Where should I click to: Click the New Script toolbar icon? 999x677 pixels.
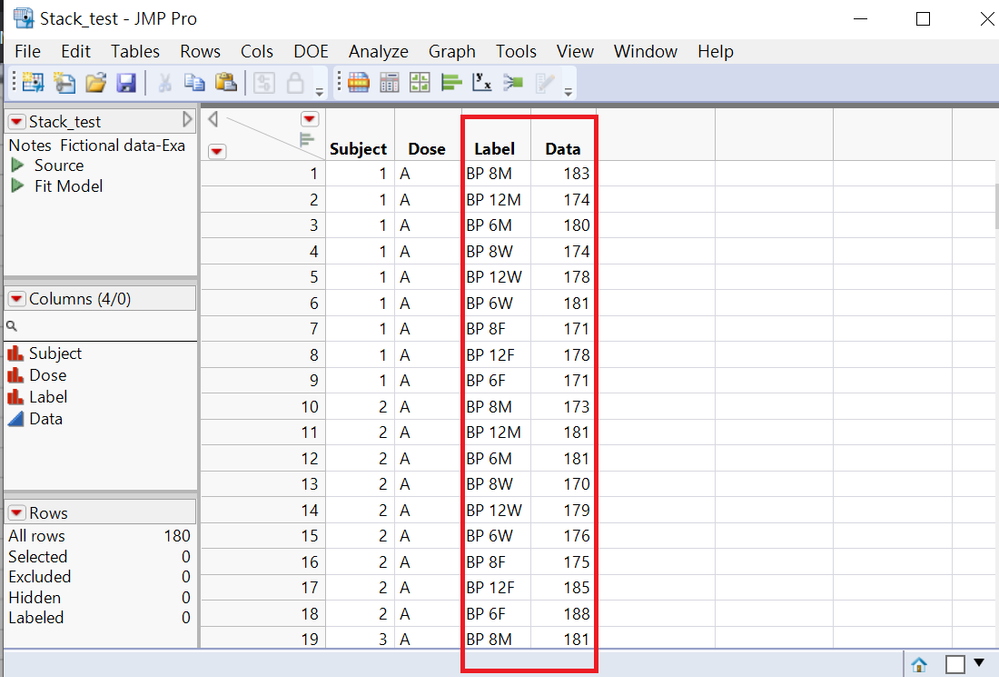click(64, 82)
